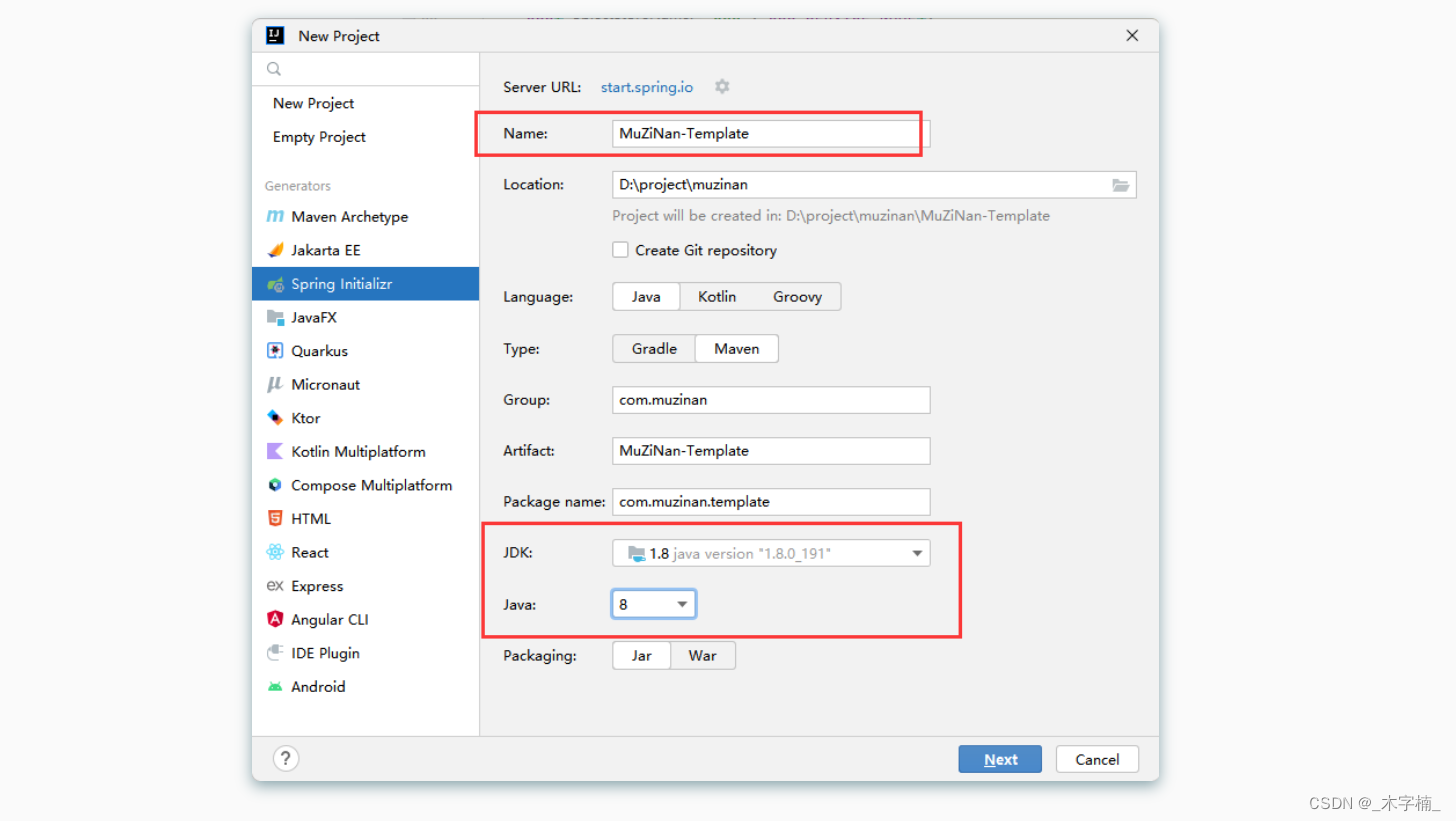
Task: Open Server URL settings gear
Action: pyautogui.click(x=722, y=87)
